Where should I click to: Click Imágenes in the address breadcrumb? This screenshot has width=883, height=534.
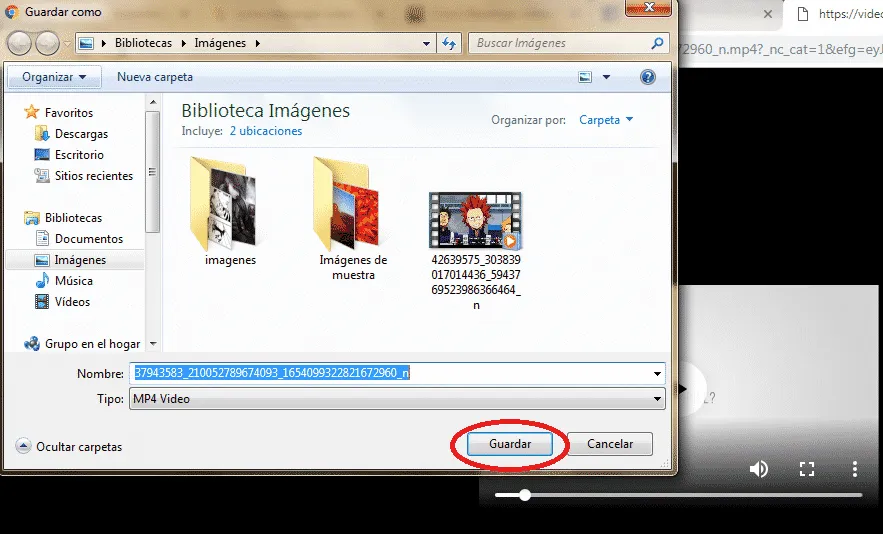tap(220, 43)
